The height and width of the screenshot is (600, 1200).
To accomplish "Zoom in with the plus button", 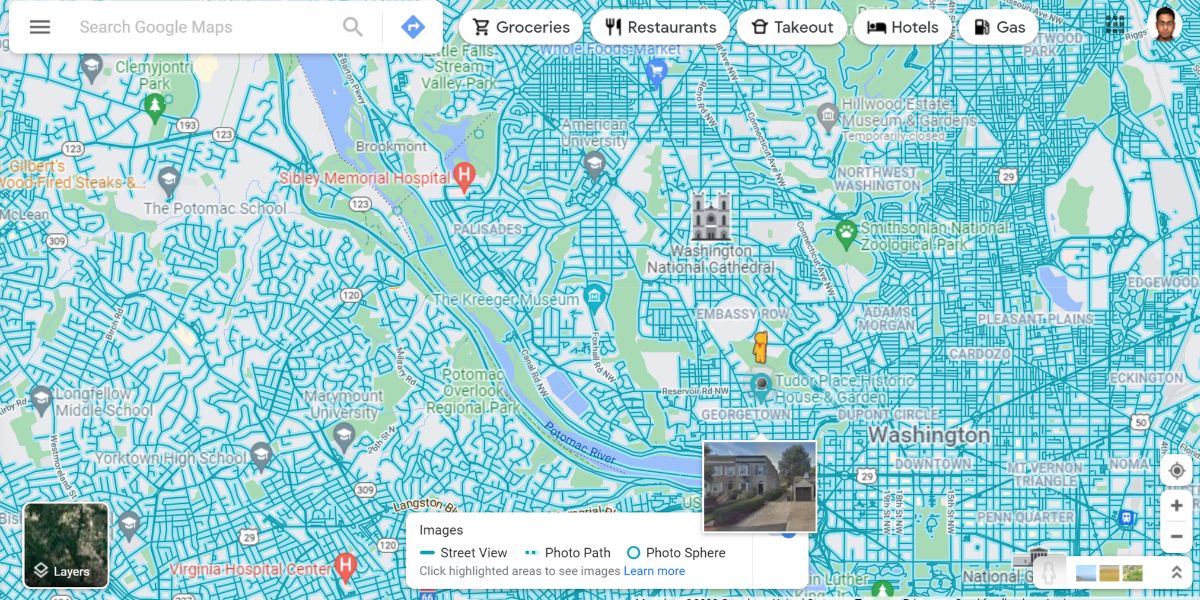I will (x=1177, y=505).
